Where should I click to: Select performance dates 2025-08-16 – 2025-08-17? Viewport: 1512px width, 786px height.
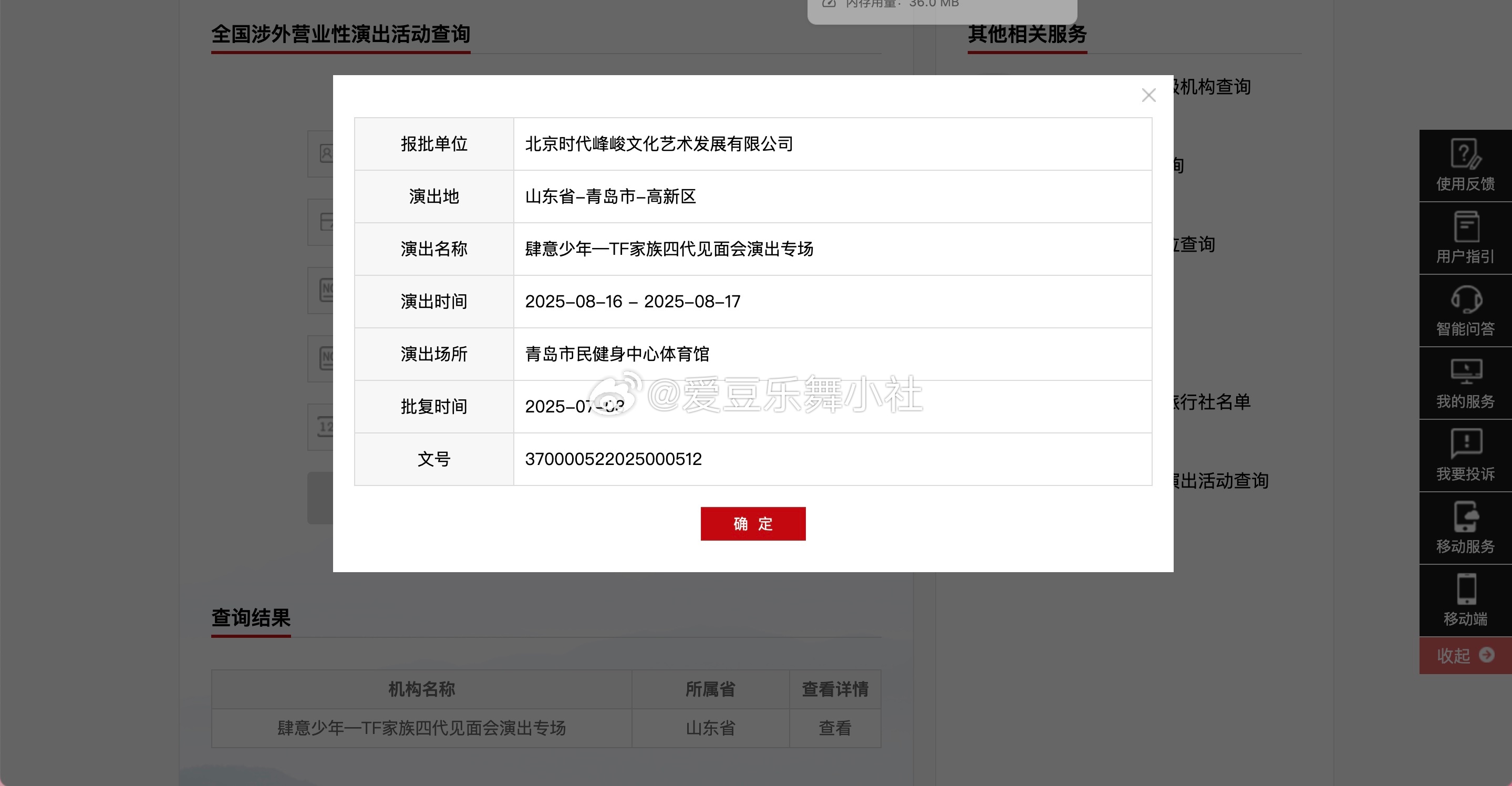tap(633, 301)
